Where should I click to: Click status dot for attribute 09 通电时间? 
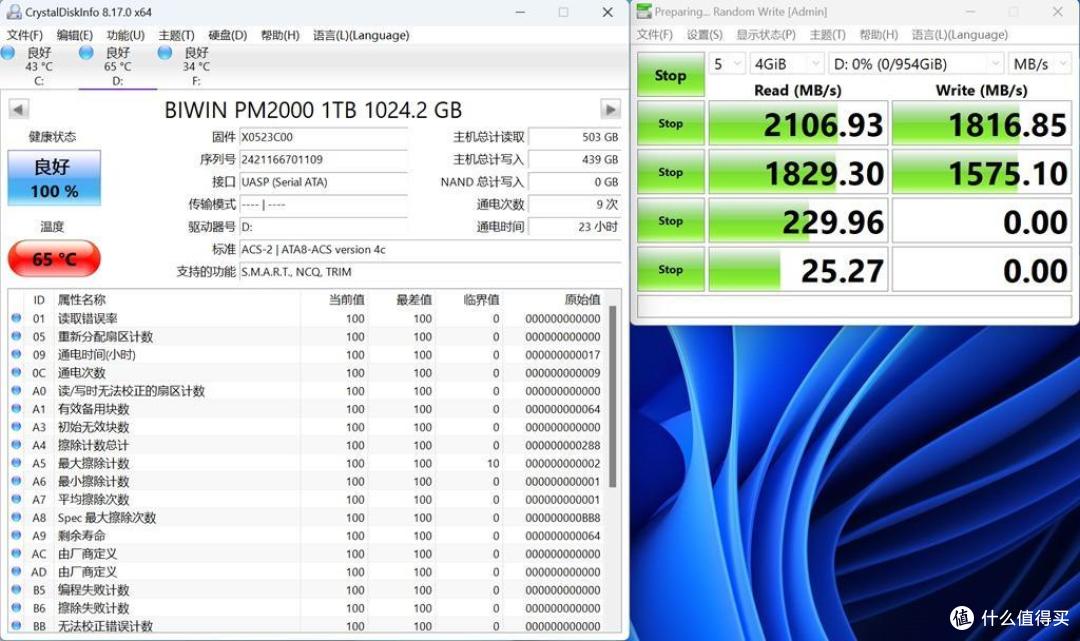(17, 354)
